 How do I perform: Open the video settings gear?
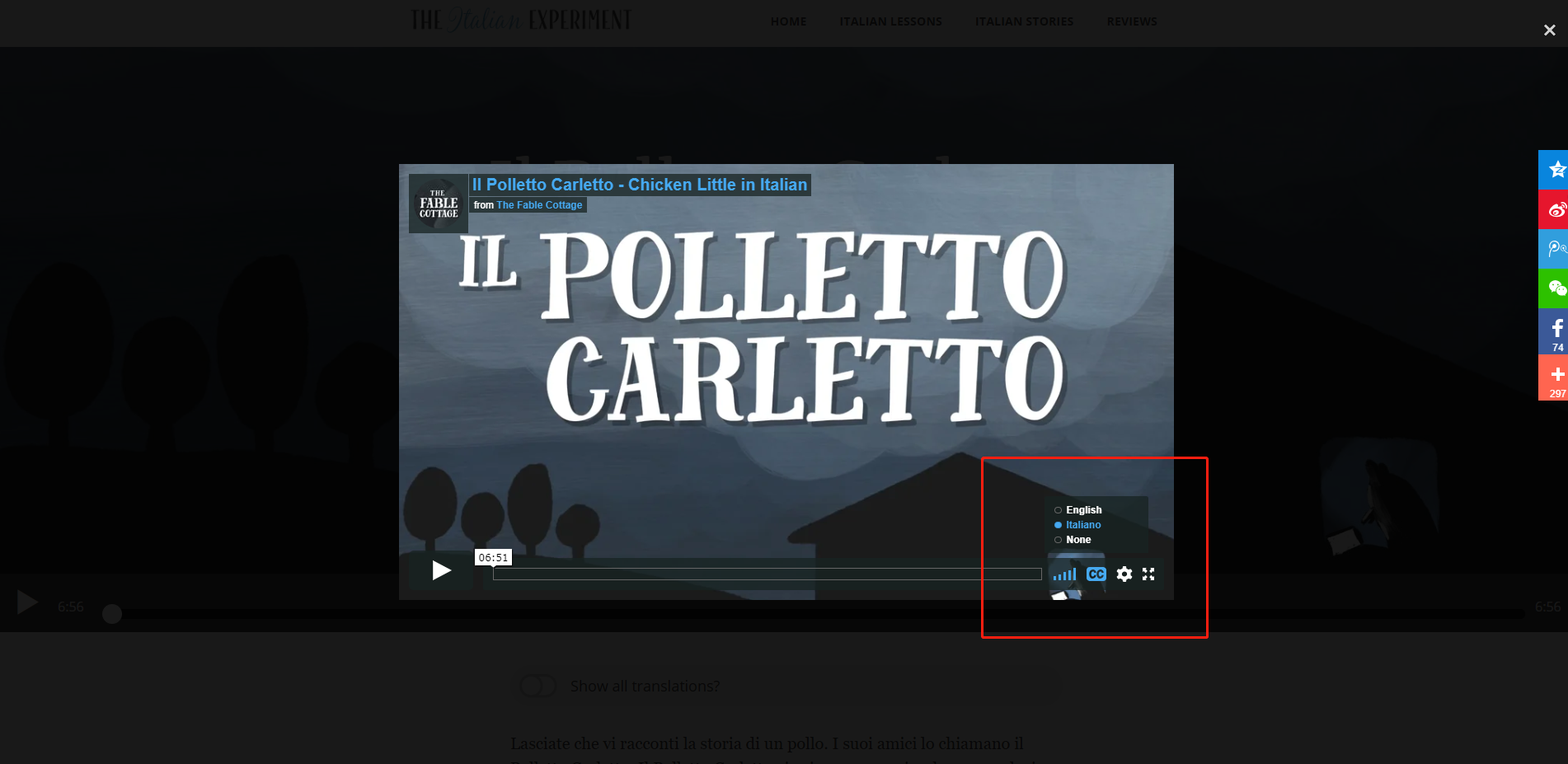pos(1124,574)
